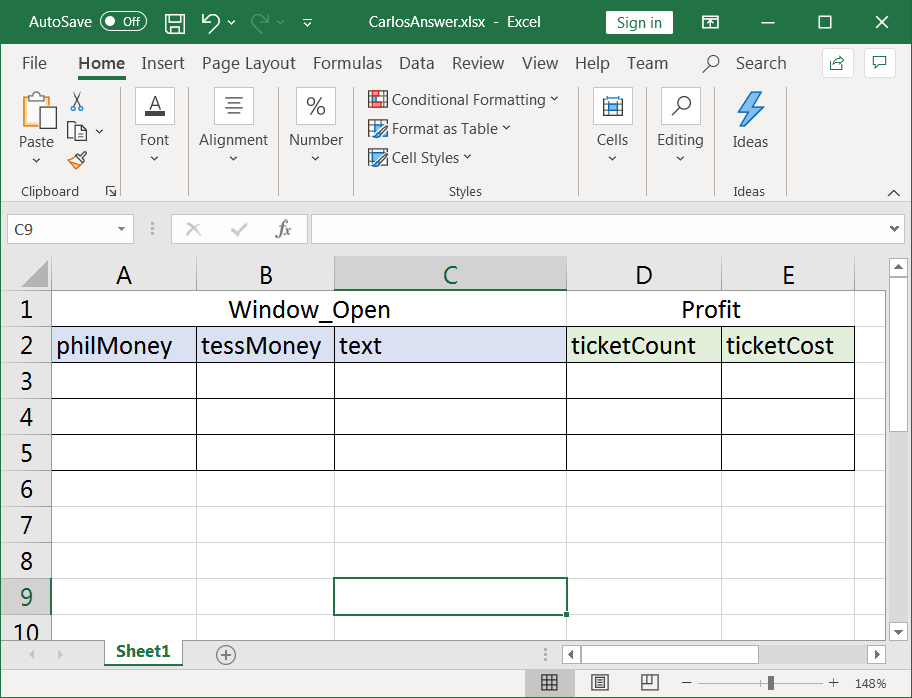Select the Cut scissors icon

[77, 102]
